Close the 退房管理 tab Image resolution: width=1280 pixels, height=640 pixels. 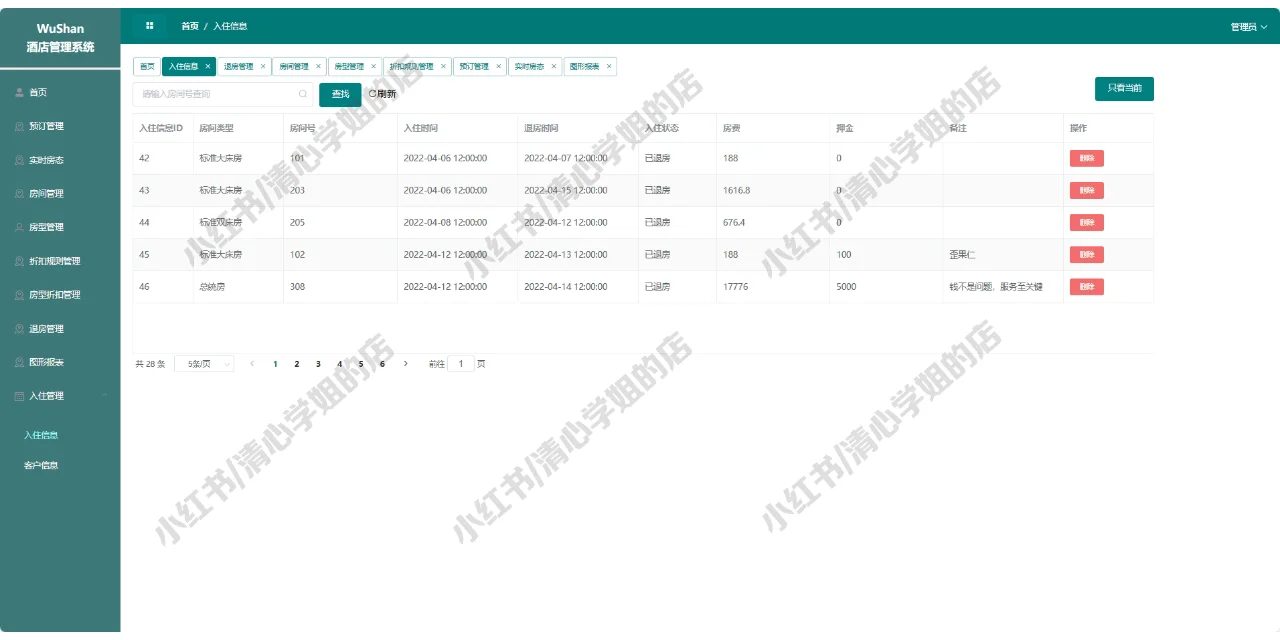click(x=264, y=66)
